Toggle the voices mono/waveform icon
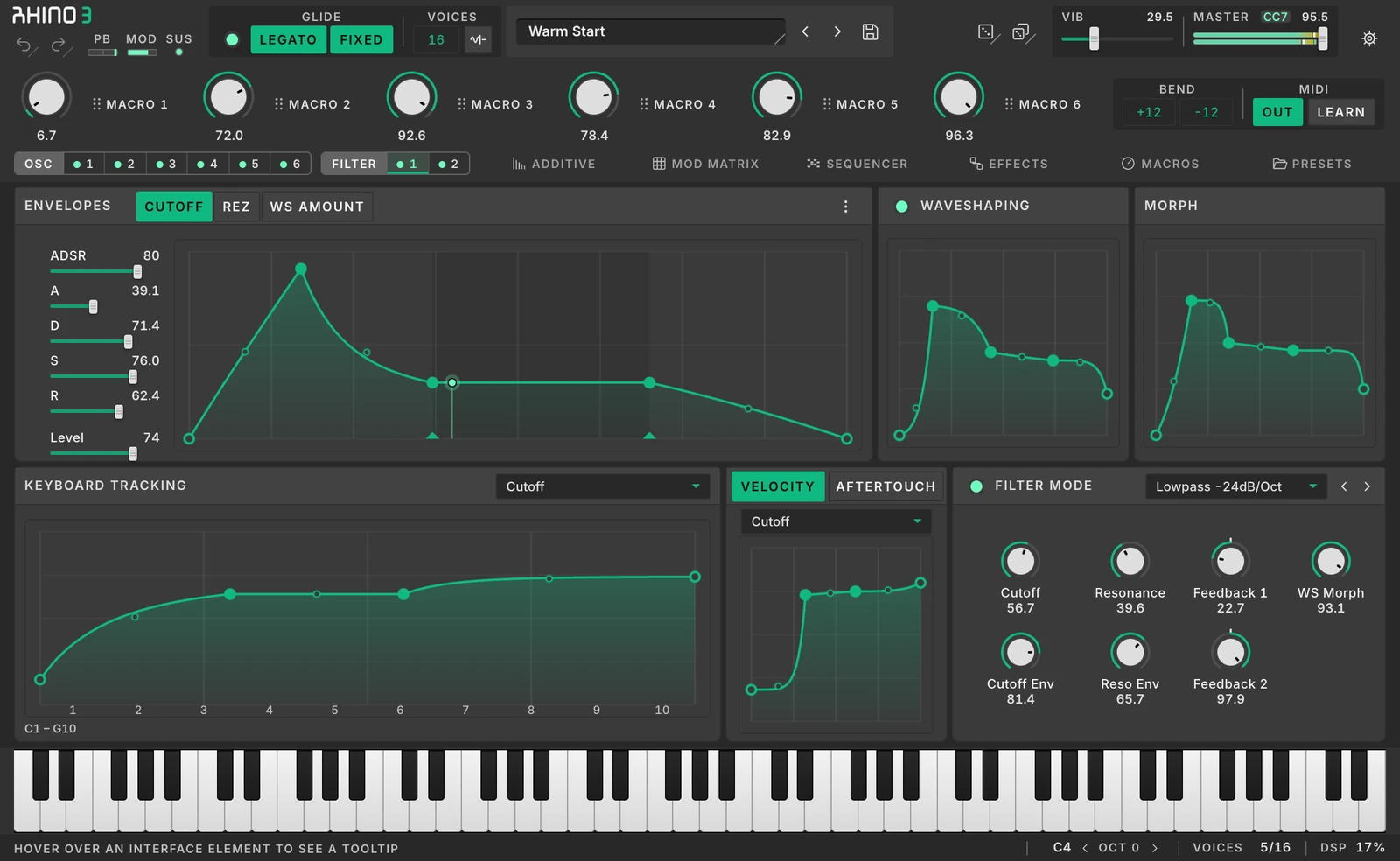The height and width of the screenshot is (861, 1400). point(478,39)
